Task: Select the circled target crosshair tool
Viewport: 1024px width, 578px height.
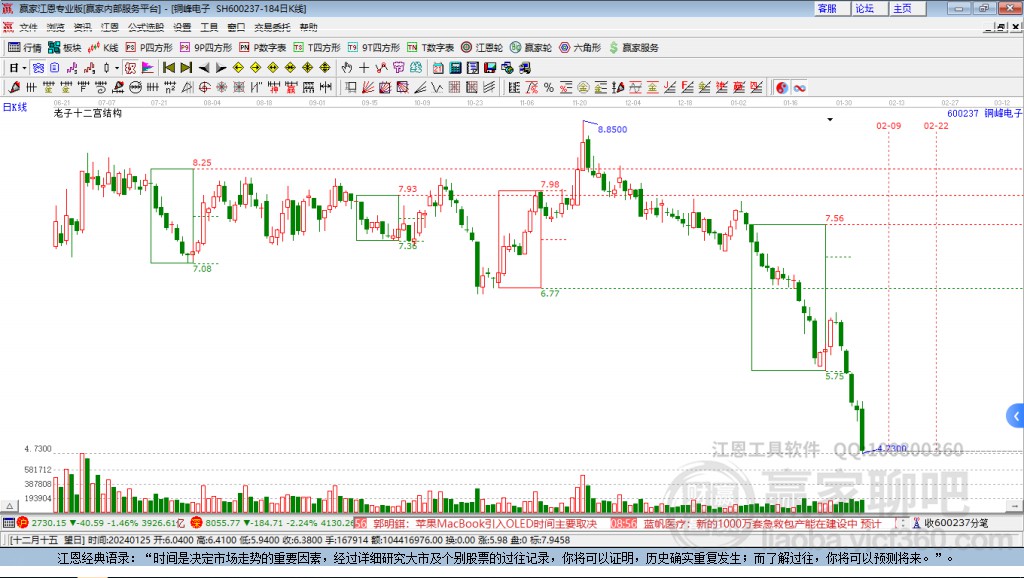Action: coord(204,88)
